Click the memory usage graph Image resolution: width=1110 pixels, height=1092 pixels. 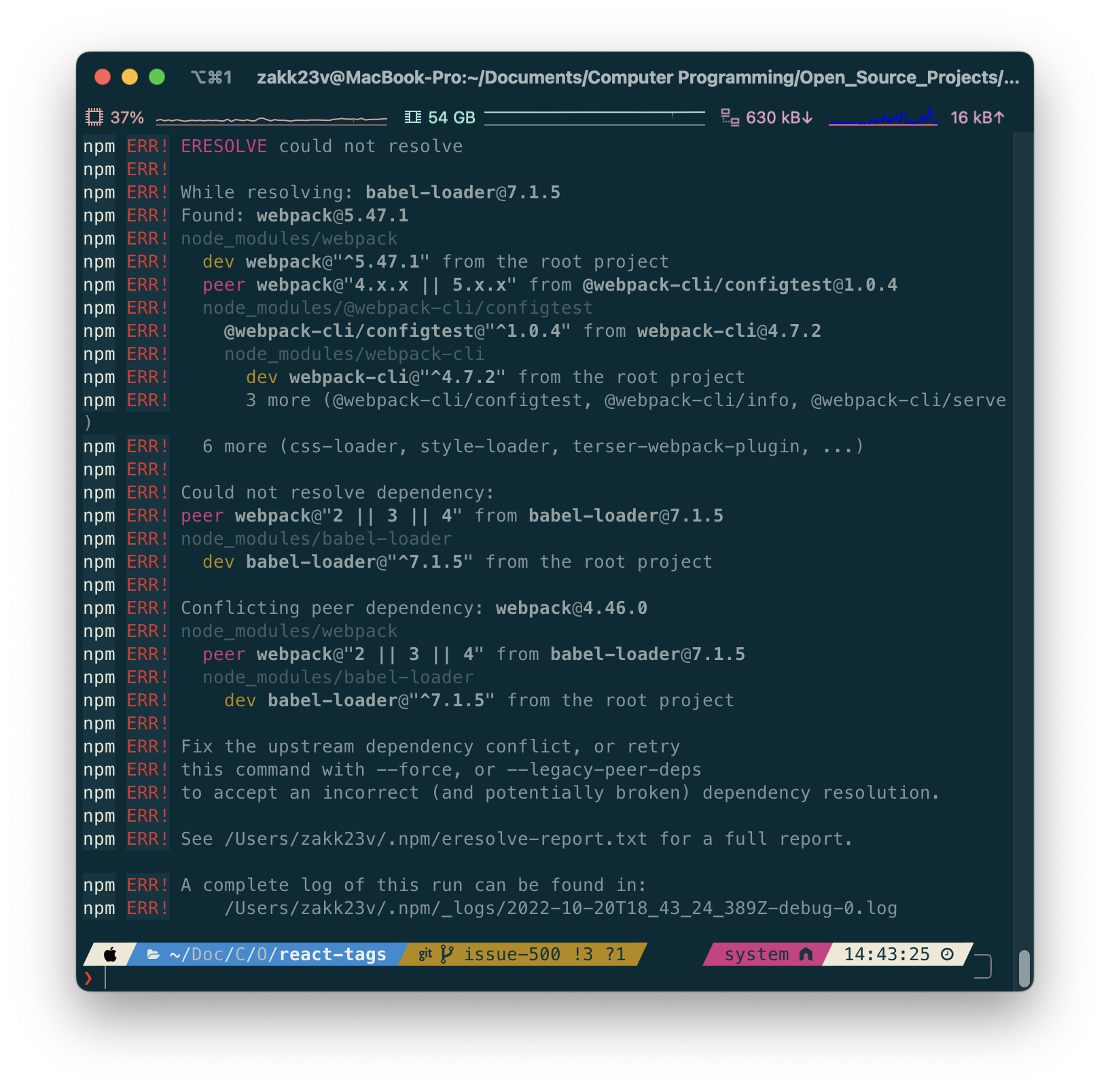point(595,117)
